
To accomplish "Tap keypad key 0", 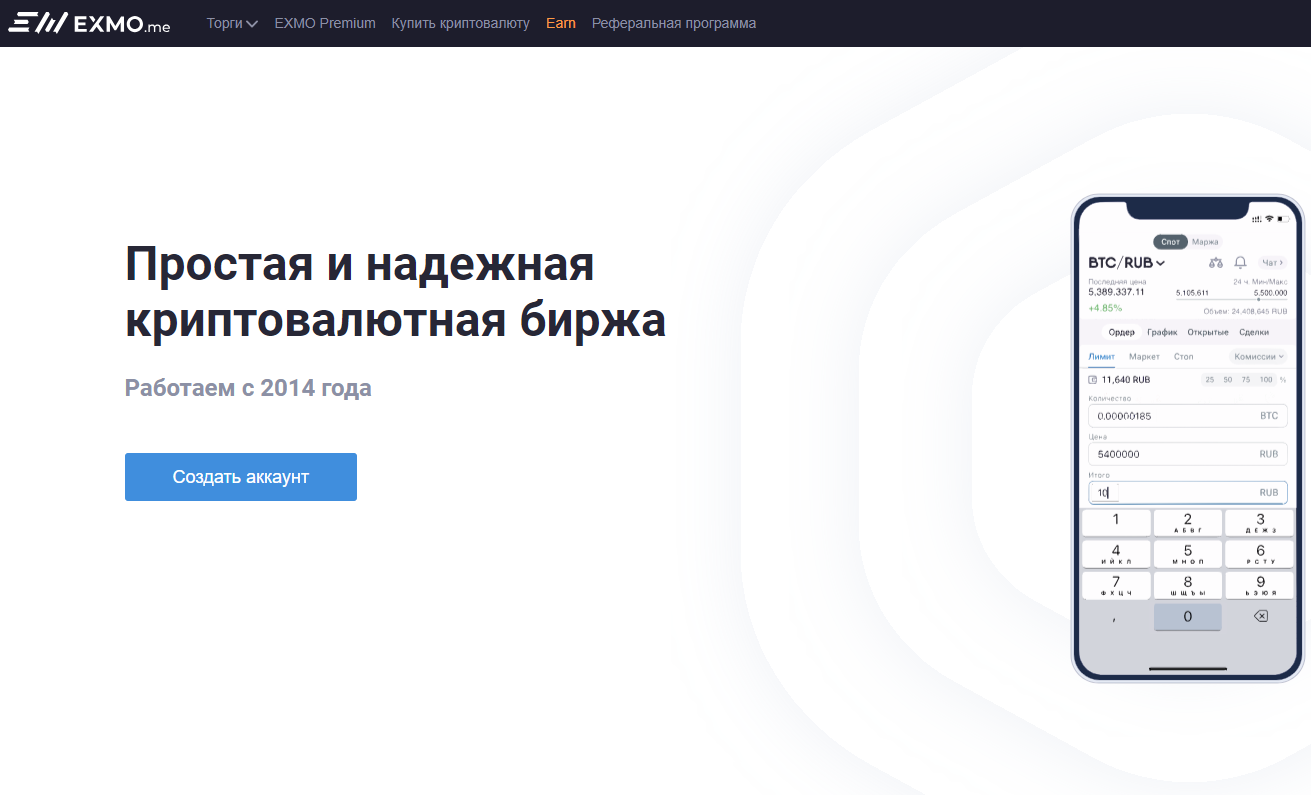I will [x=1188, y=617].
